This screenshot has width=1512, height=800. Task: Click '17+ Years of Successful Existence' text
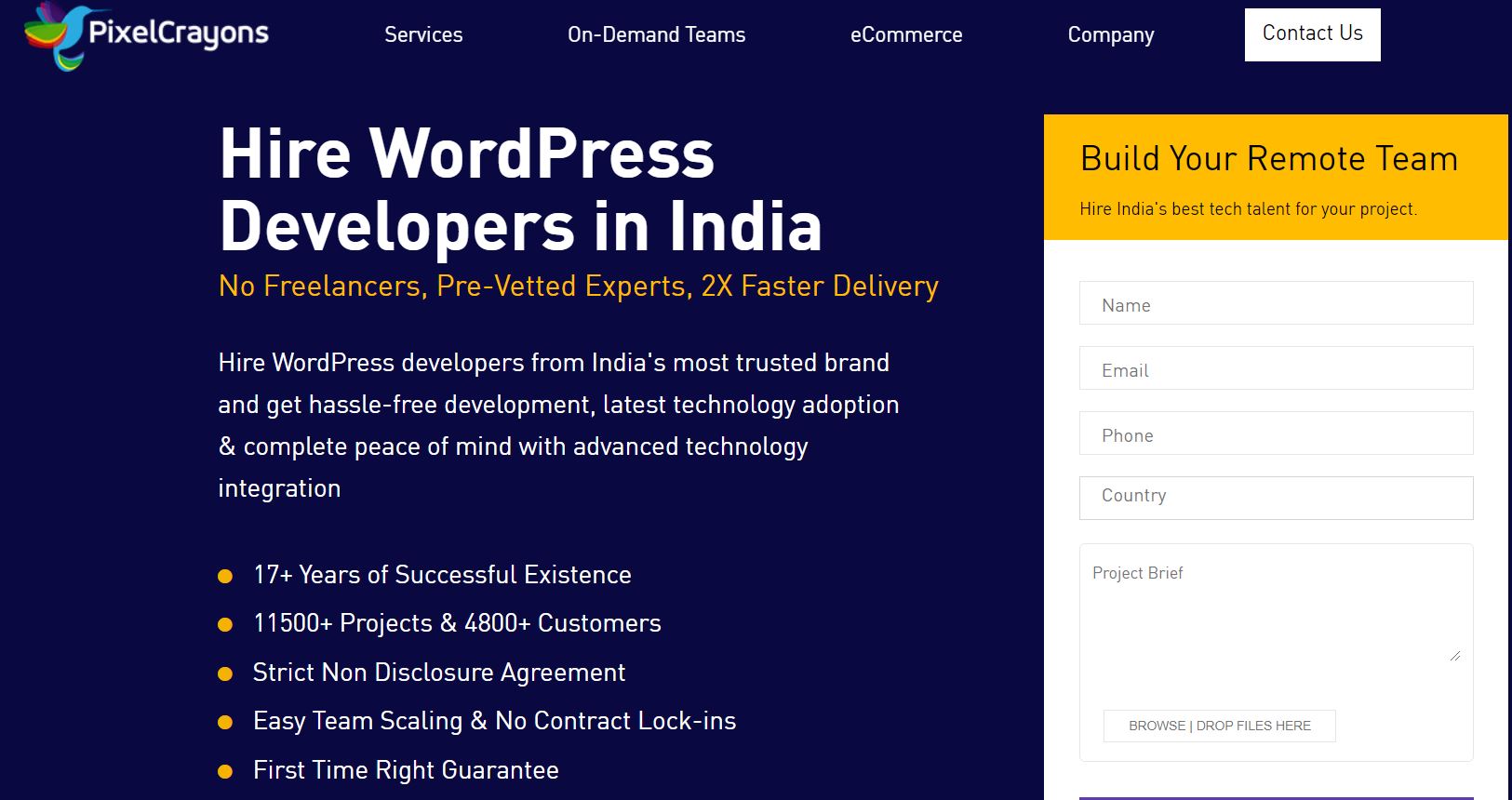click(x=442, y=575)
